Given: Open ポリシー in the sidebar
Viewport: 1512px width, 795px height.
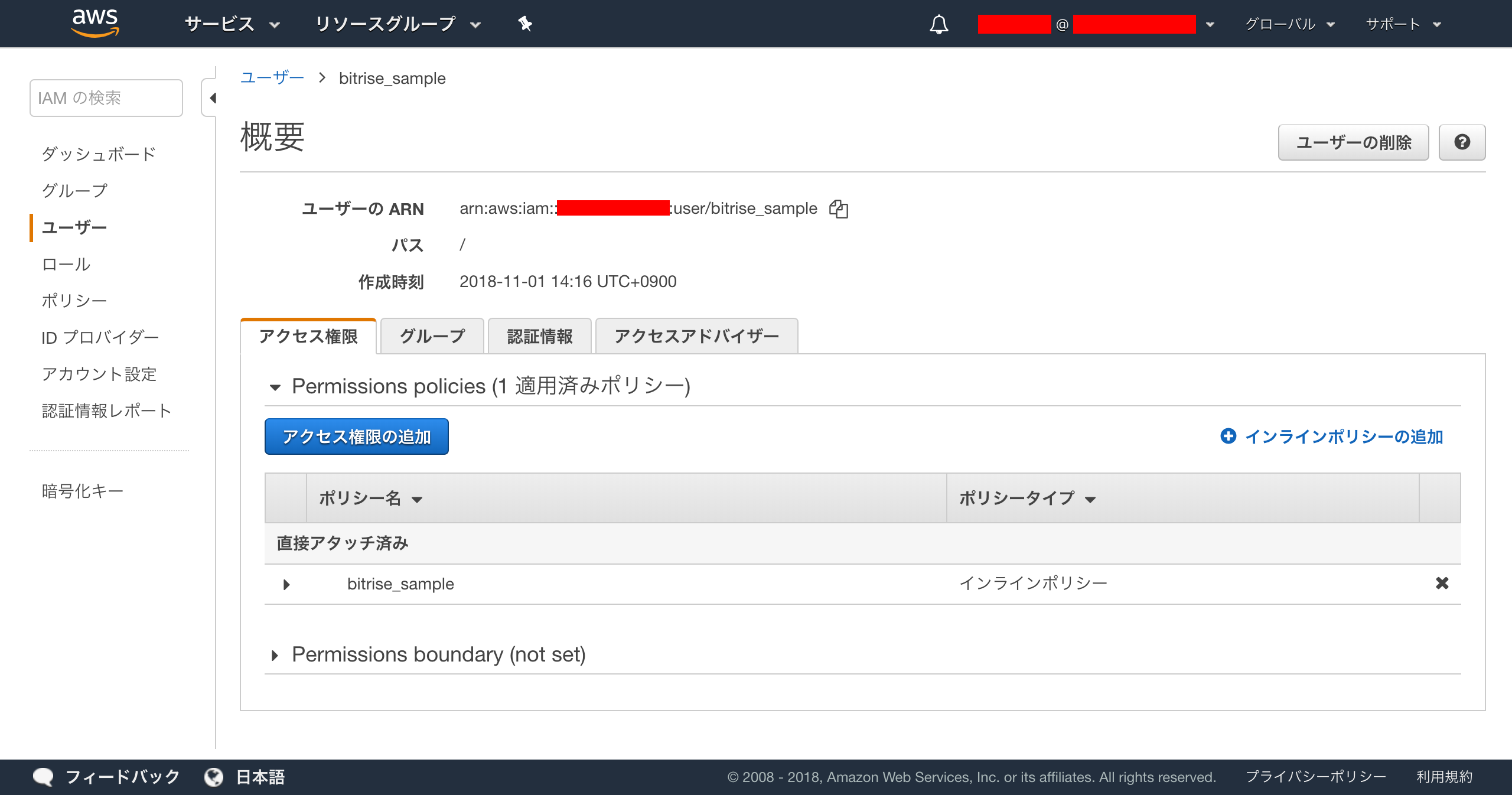Looking at the screenshot, I should pyautogui.click(x=74, y=301).
